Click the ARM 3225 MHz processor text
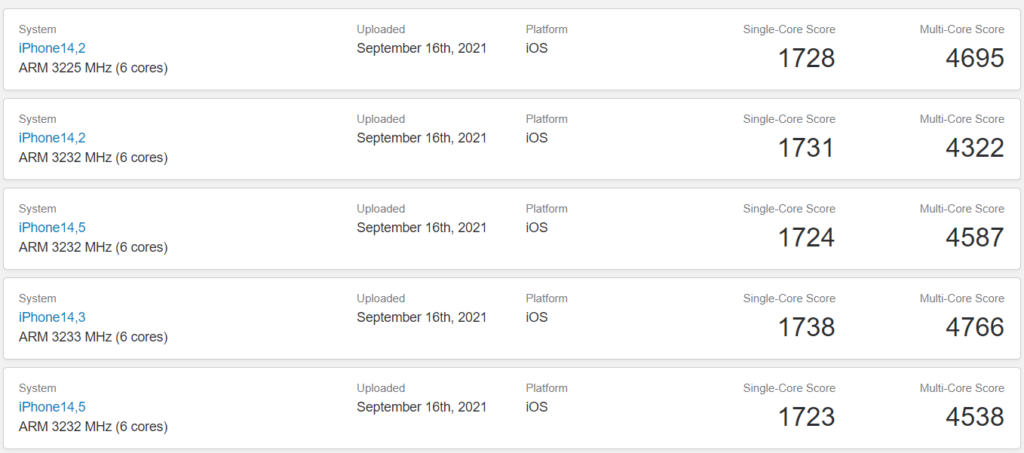1024x453 pixels. tap(93, 68)
